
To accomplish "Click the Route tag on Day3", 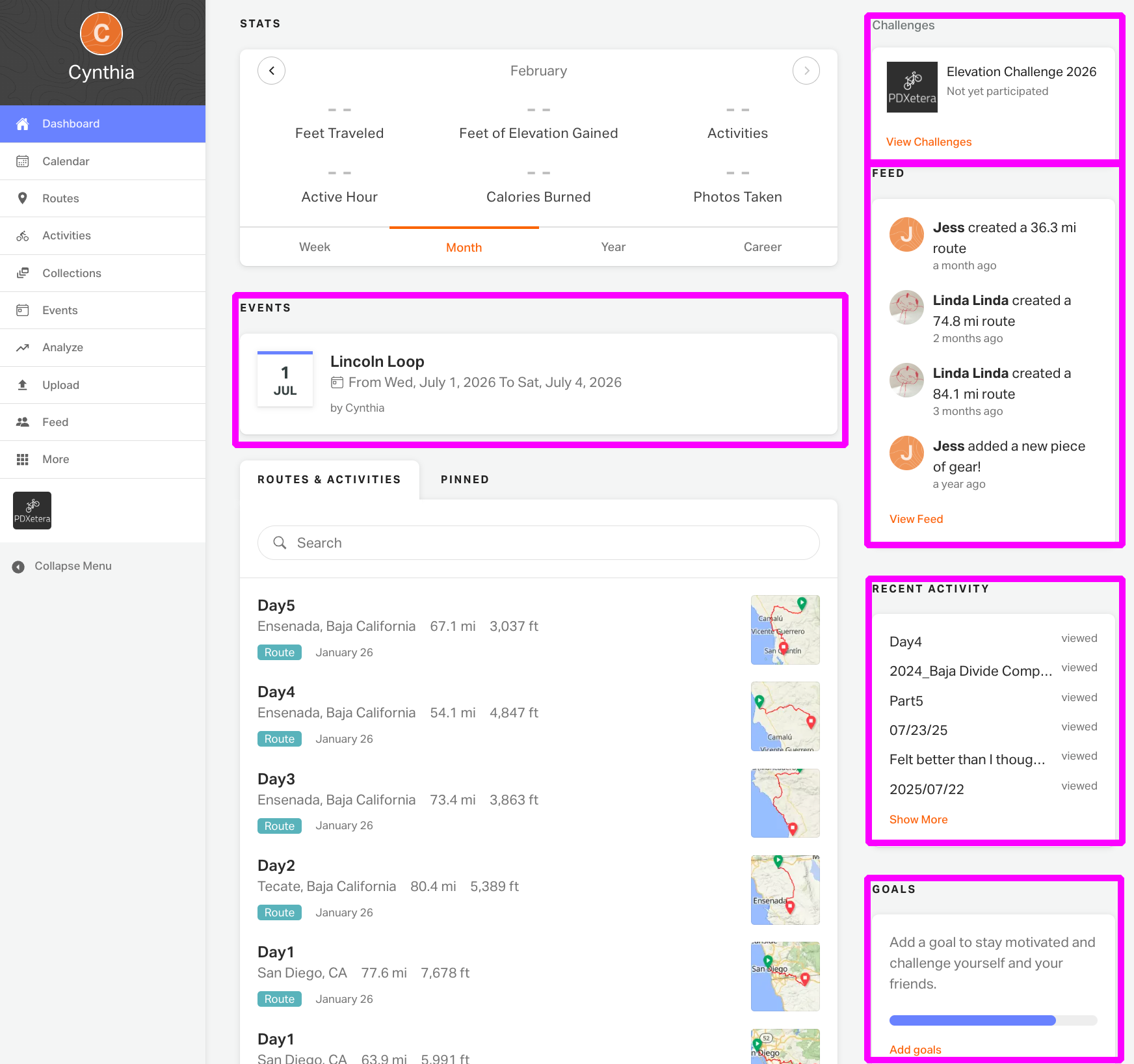I will 280,826.
